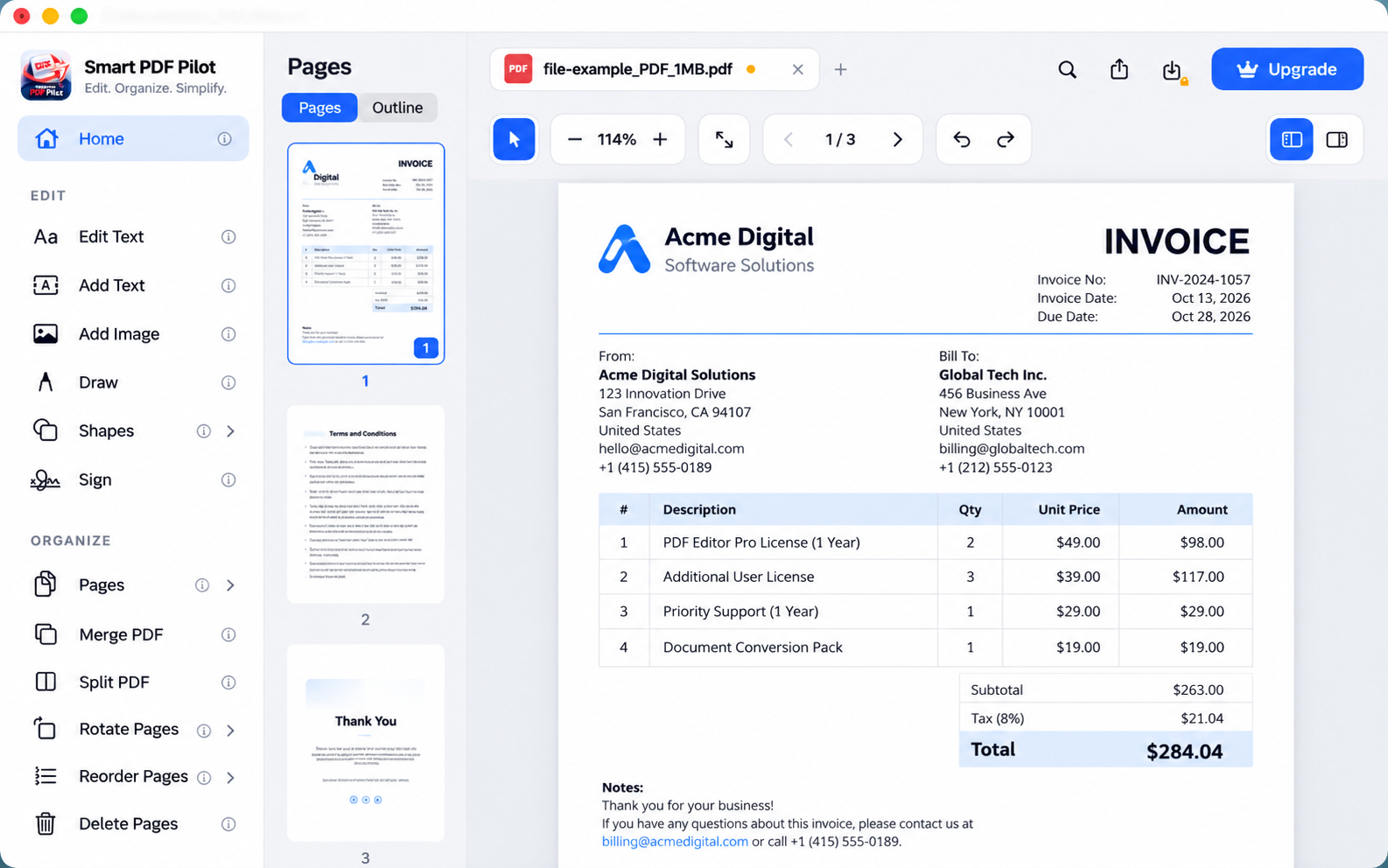Redo the last action
1388x868 pixels.
click(1006, 139)
